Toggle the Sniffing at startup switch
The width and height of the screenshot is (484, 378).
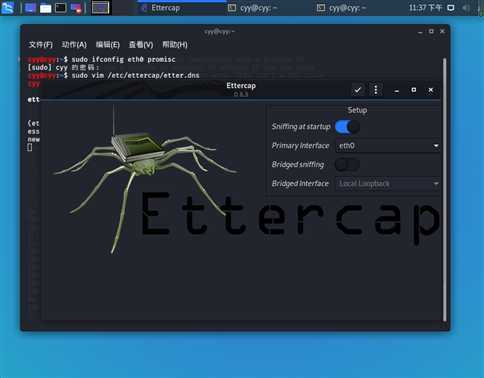[347, 127]
